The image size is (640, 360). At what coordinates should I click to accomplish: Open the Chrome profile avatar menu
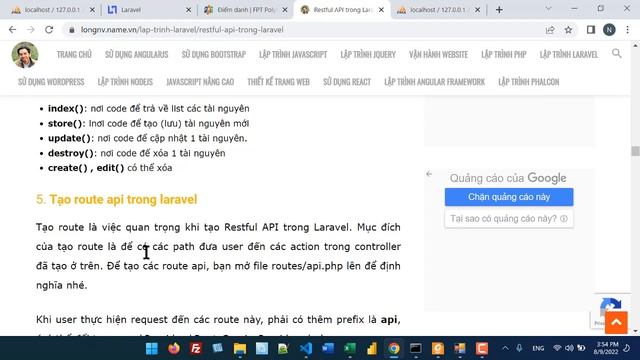pyautogui.click(x=609, y=30)
